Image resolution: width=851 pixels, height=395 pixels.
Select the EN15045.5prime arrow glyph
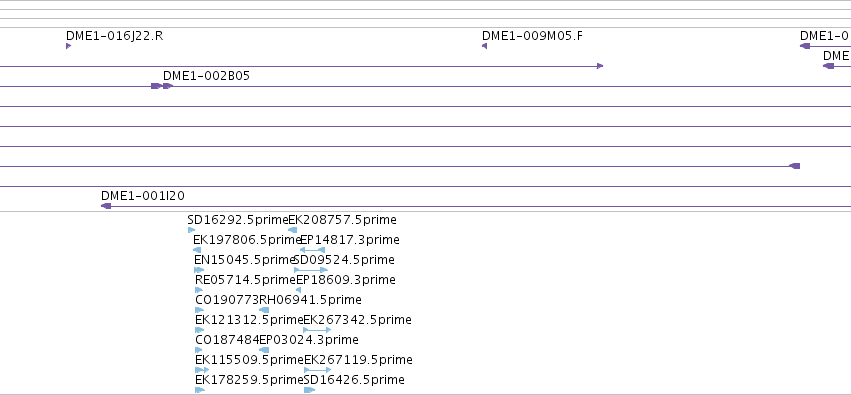coord(199,270)
